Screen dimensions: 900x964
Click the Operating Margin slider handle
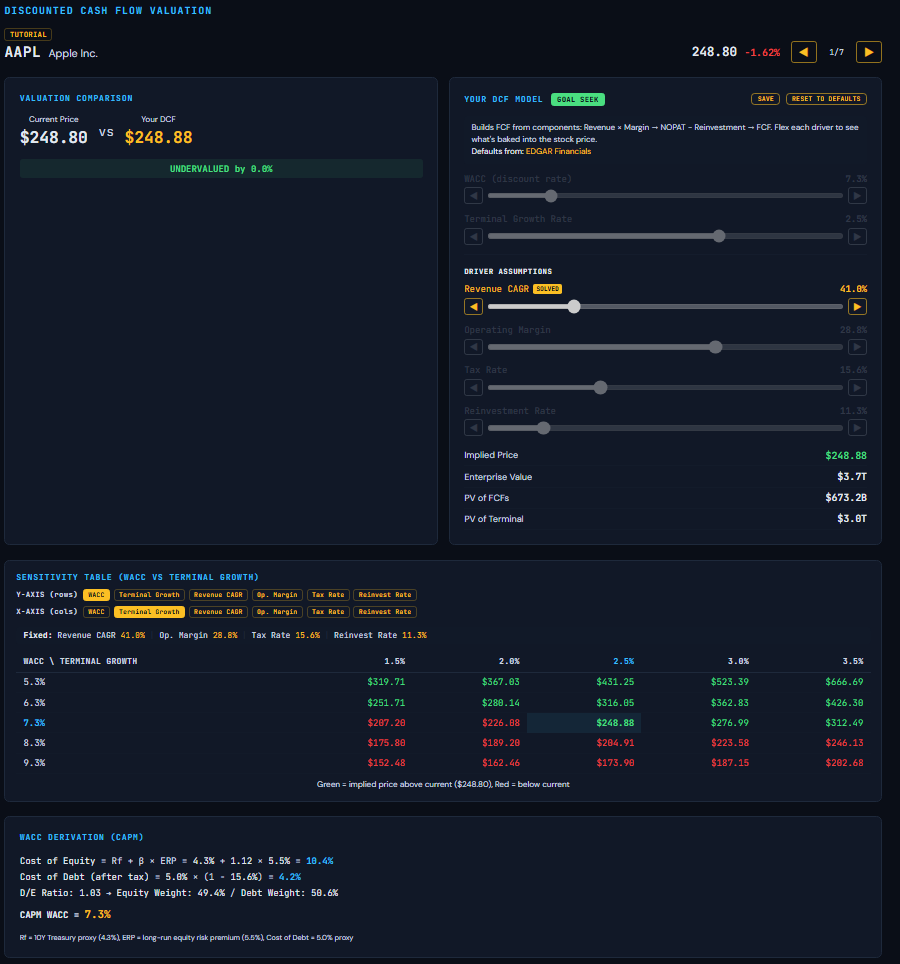coord(716,347)
